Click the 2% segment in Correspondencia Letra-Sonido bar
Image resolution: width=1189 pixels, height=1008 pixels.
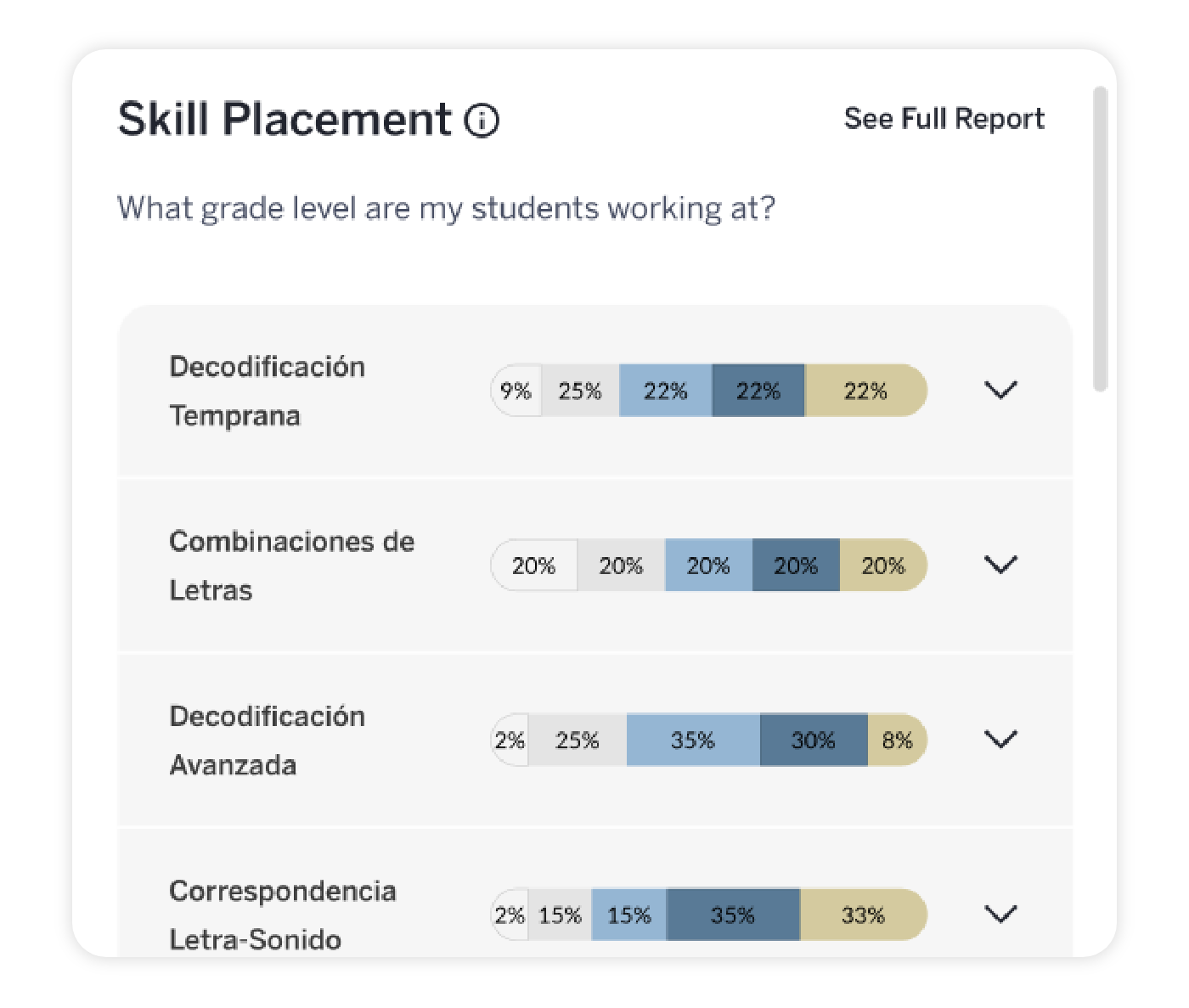click(510, 915)
